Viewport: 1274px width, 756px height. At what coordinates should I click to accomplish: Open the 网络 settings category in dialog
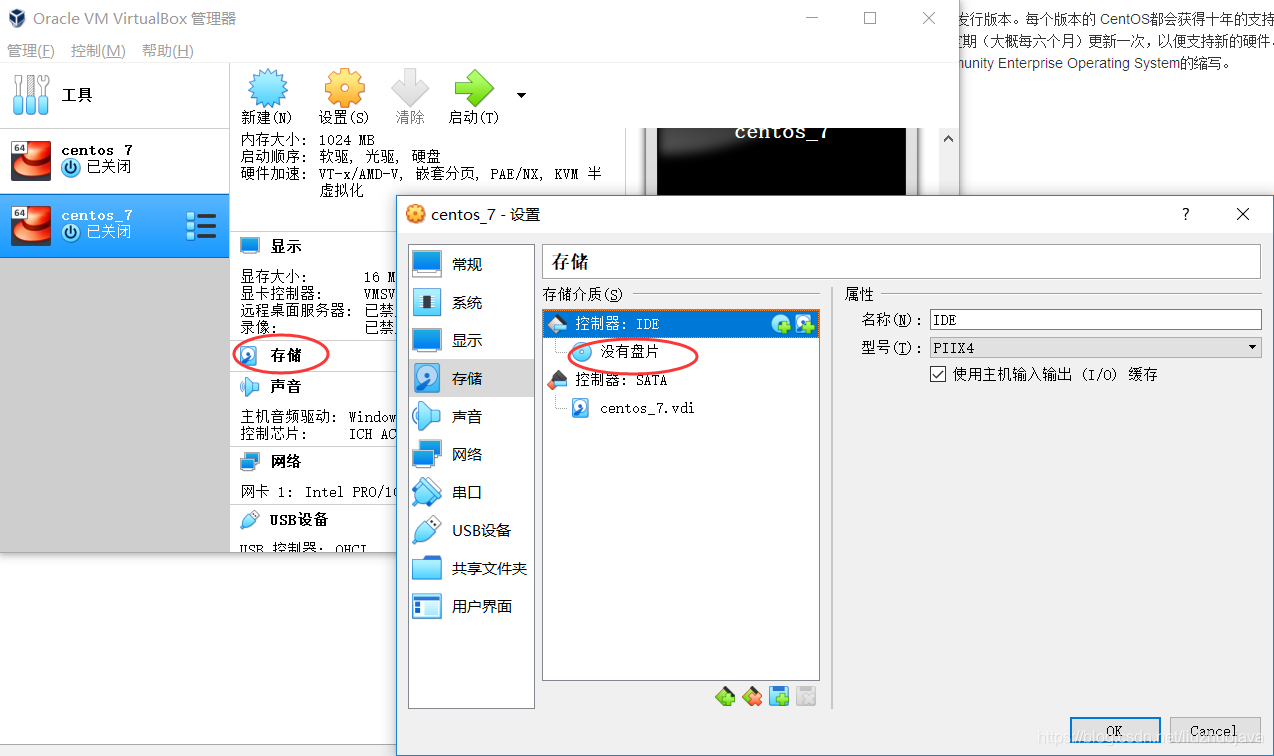click(x=471, y=454)
